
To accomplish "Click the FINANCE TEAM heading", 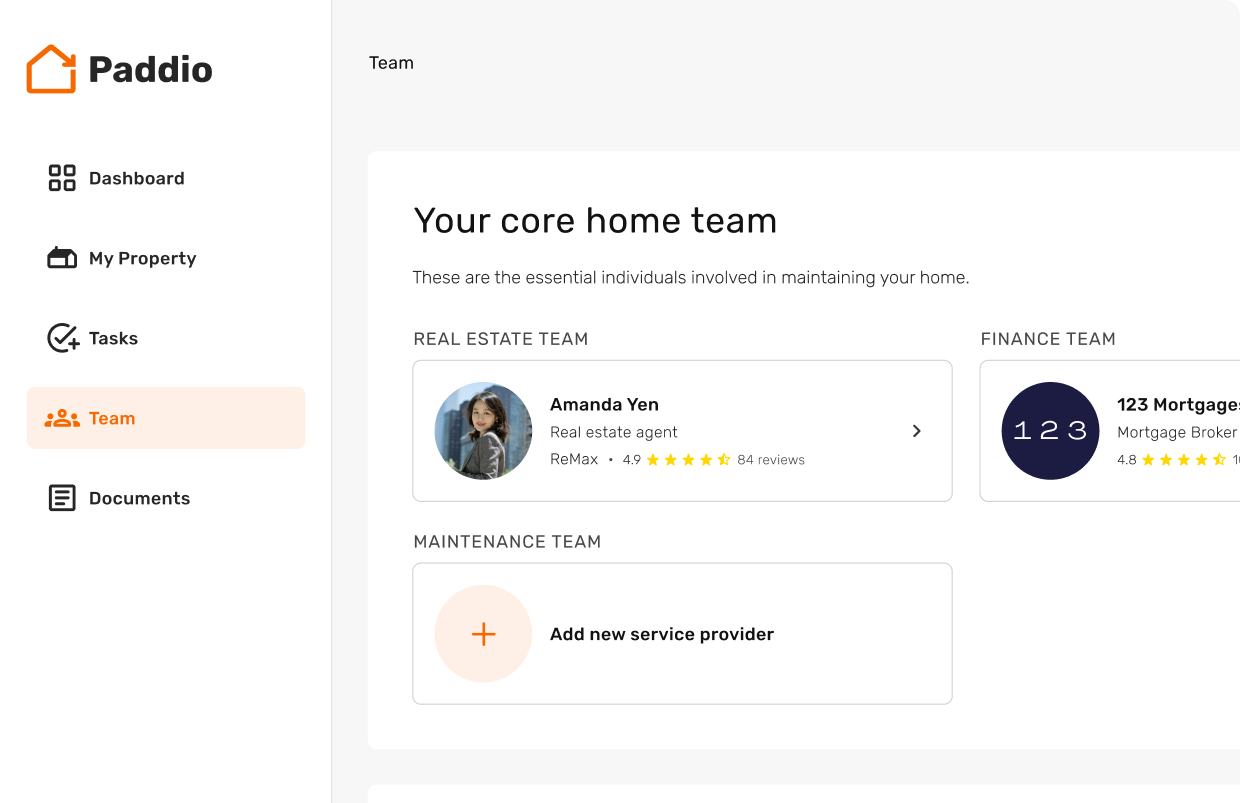I will click(x=1048, y=339).
